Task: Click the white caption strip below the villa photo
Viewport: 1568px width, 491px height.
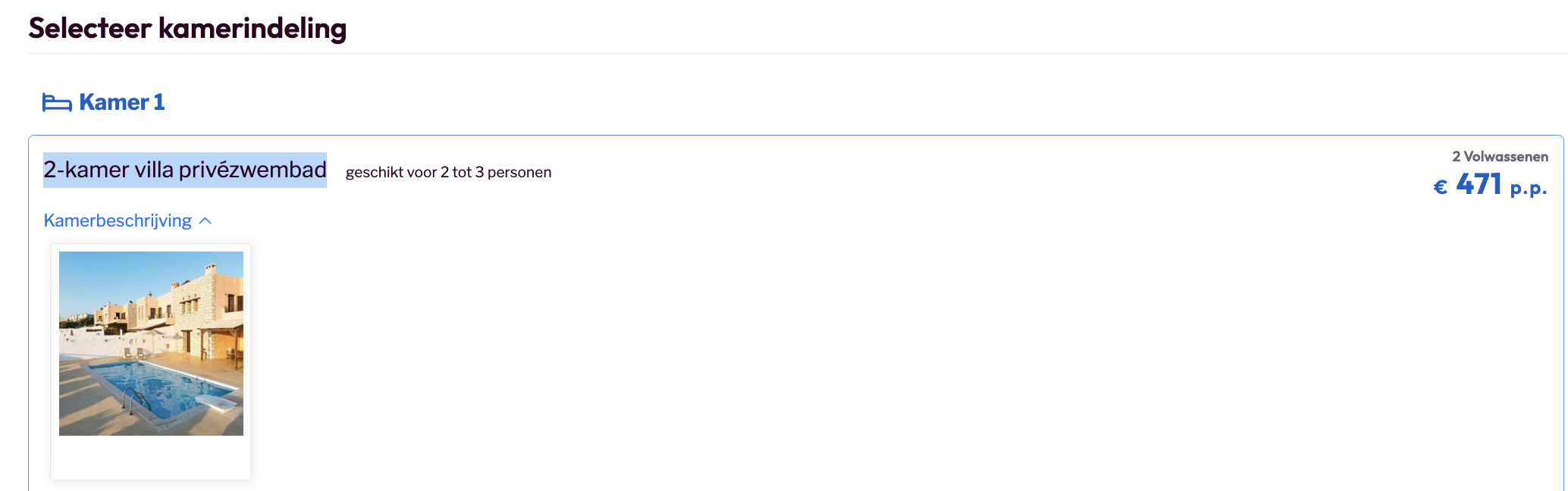Action: 151,457
